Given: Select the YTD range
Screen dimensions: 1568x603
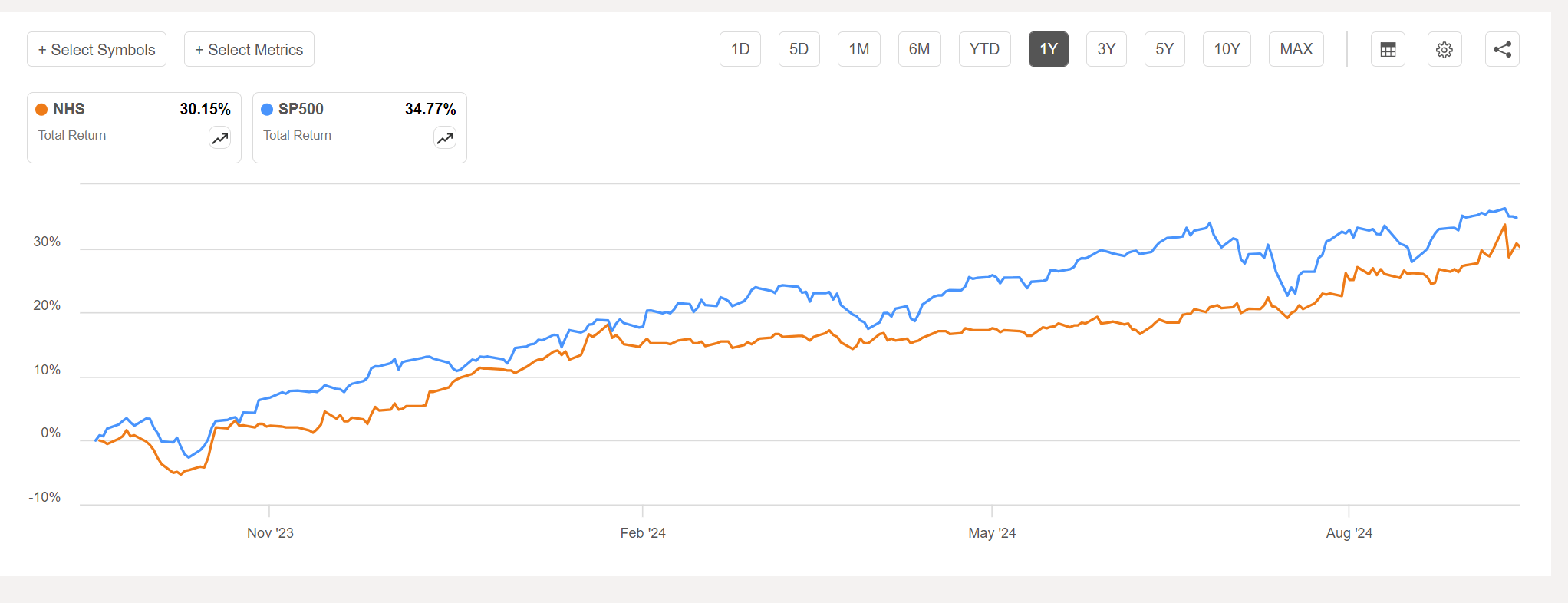Looking at the screenshot, I should click(984, 50).
